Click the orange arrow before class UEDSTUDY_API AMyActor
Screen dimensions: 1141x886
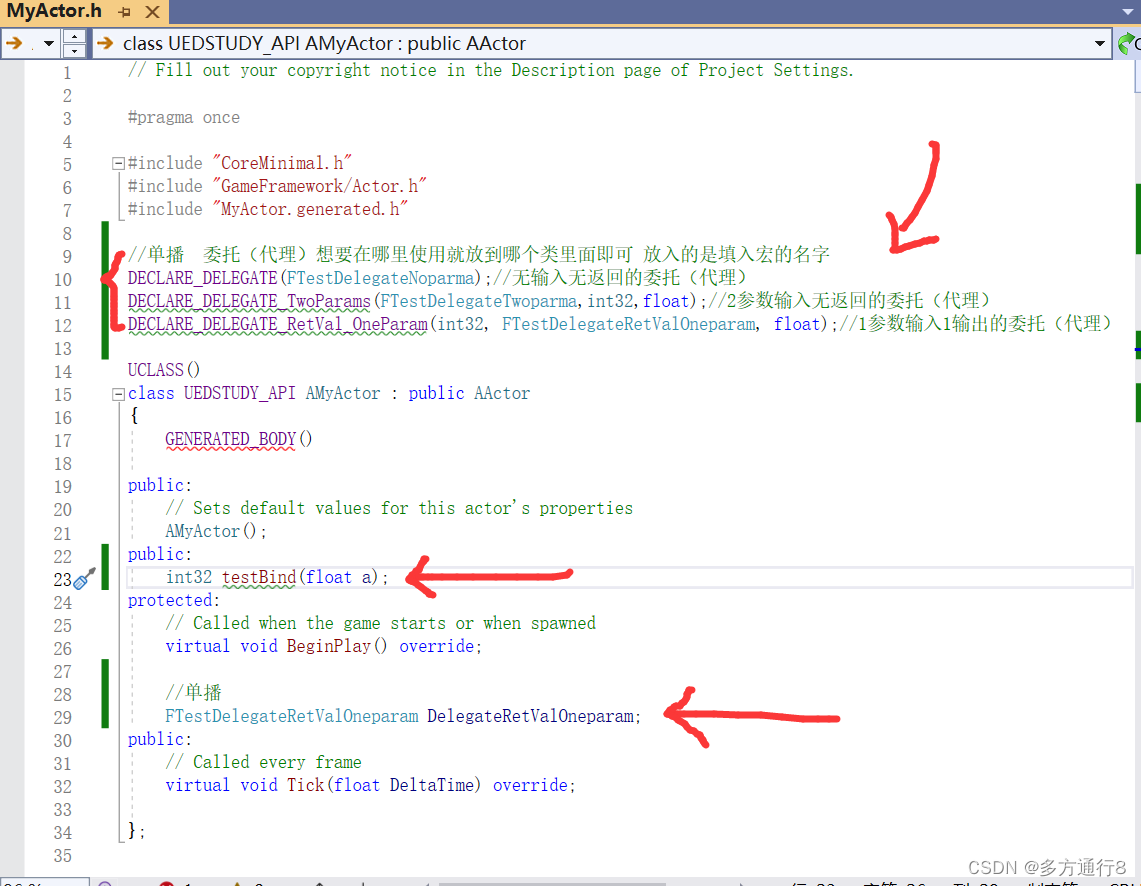coord(106,43)
